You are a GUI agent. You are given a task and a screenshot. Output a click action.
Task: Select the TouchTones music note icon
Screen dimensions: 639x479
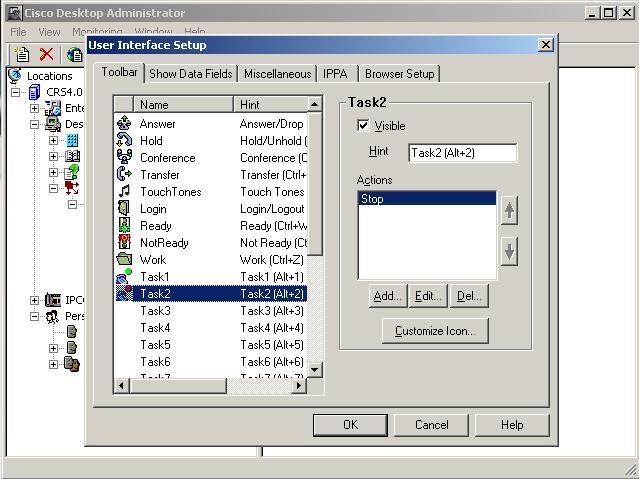pyautogui.click(x=124, y=191)
